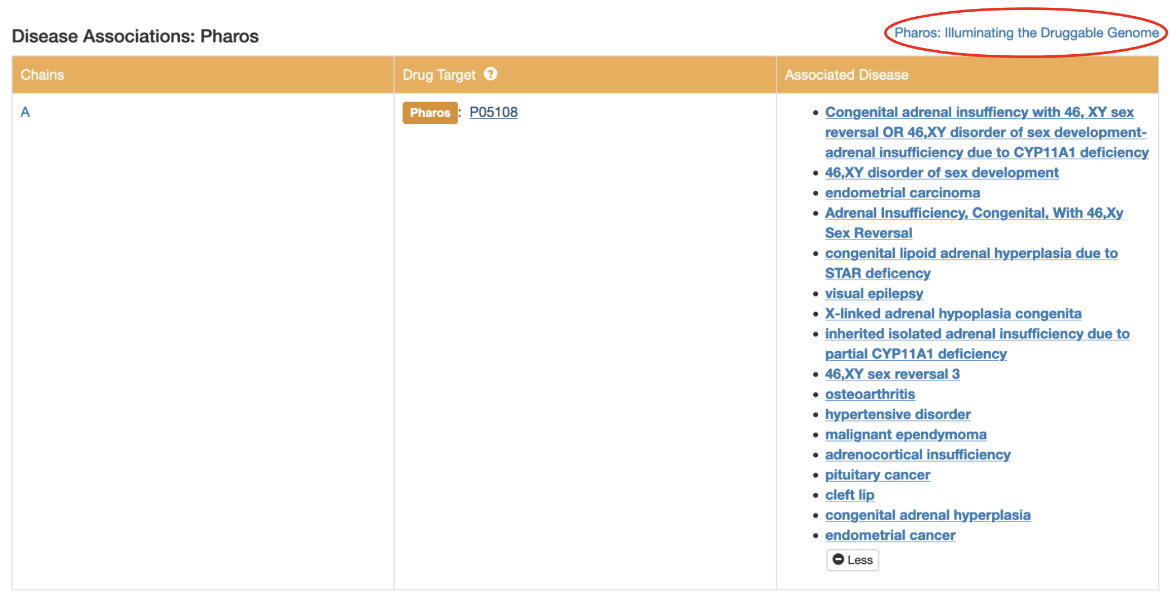
Task: Open the visual epilepsy link
Action: pyautogui.click(x=874, y=293)
